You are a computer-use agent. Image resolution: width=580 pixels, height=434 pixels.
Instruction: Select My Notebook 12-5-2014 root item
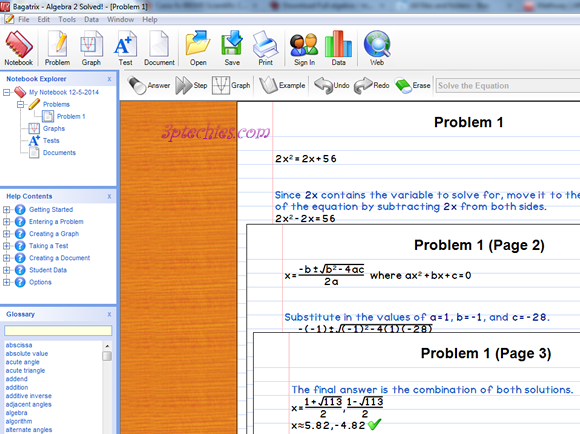64,92
